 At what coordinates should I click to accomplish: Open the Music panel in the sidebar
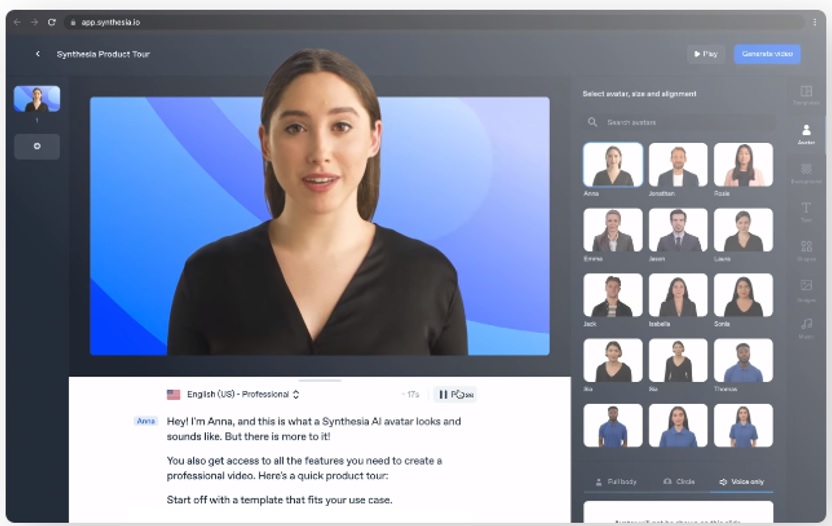point(806,329)
